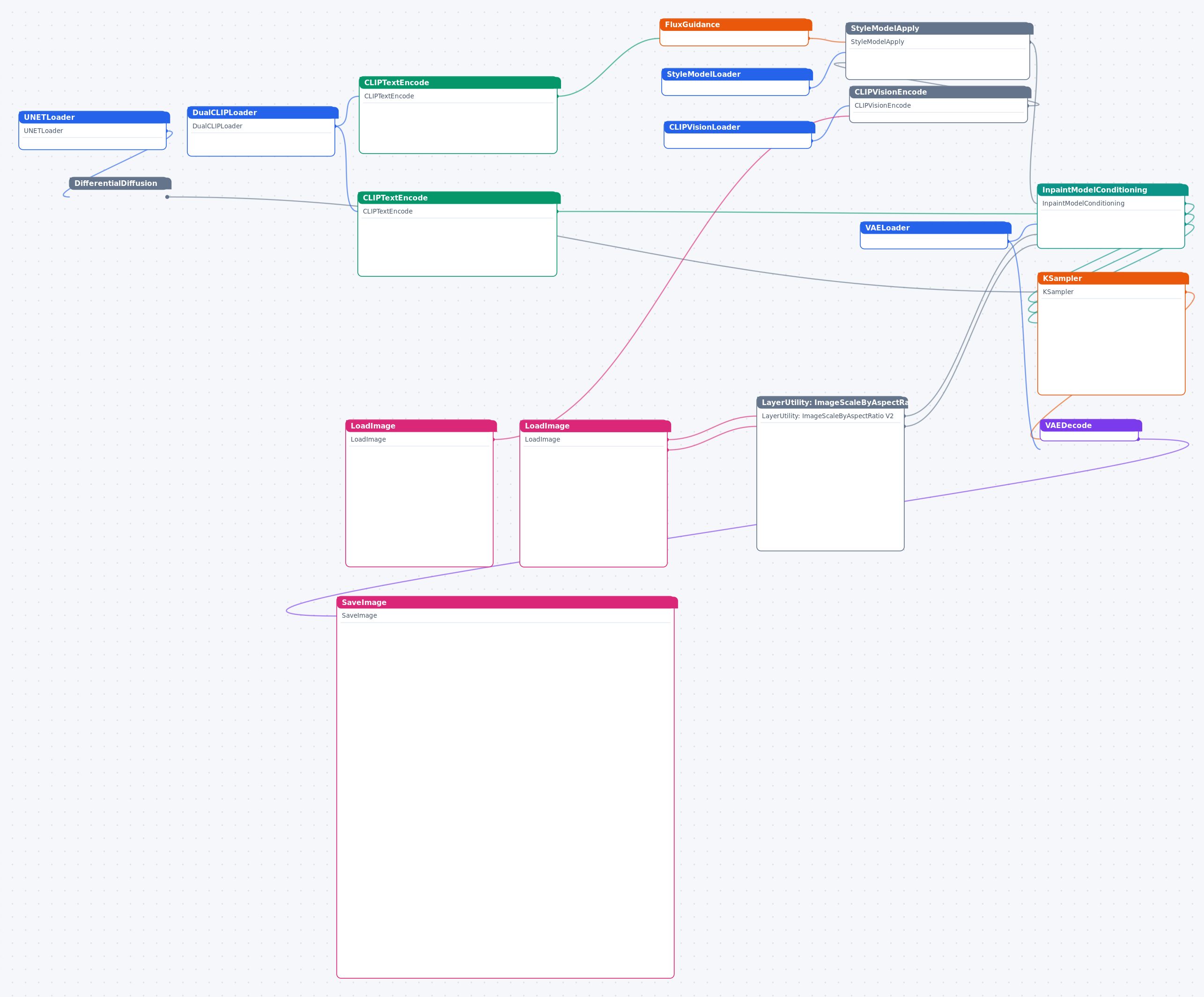Select the CLIPVisionEncode title bar
The image size is (1204, 997).
point(940,92)
